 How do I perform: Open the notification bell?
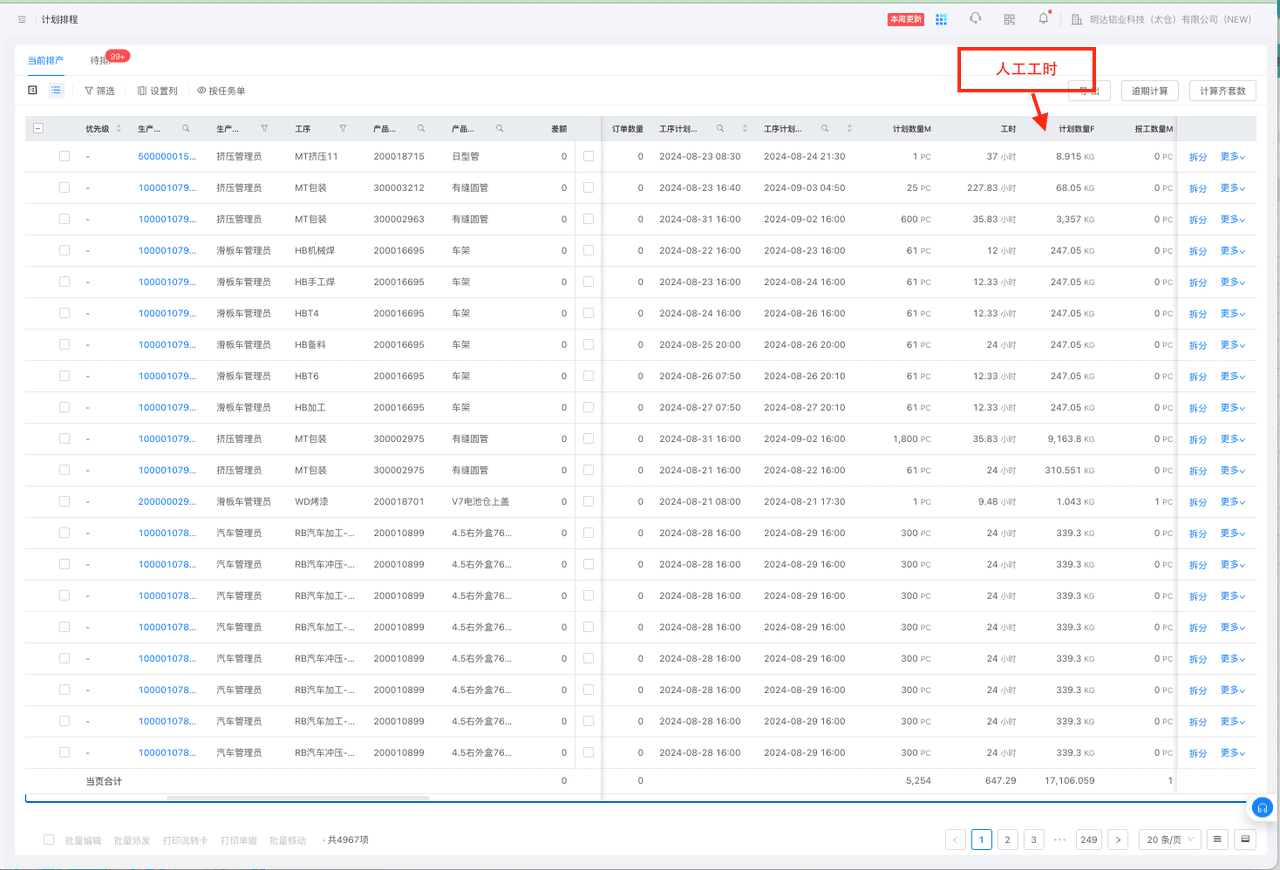1043,18
